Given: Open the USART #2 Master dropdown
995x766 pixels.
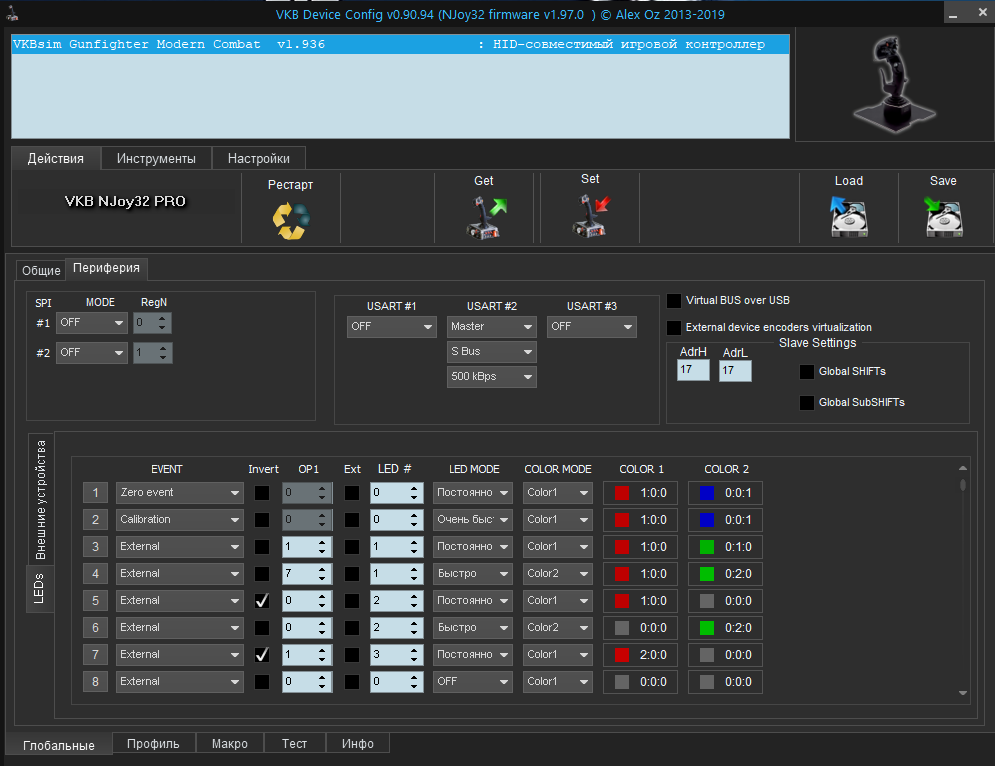Looking at the screenshot, I should 491,327.
